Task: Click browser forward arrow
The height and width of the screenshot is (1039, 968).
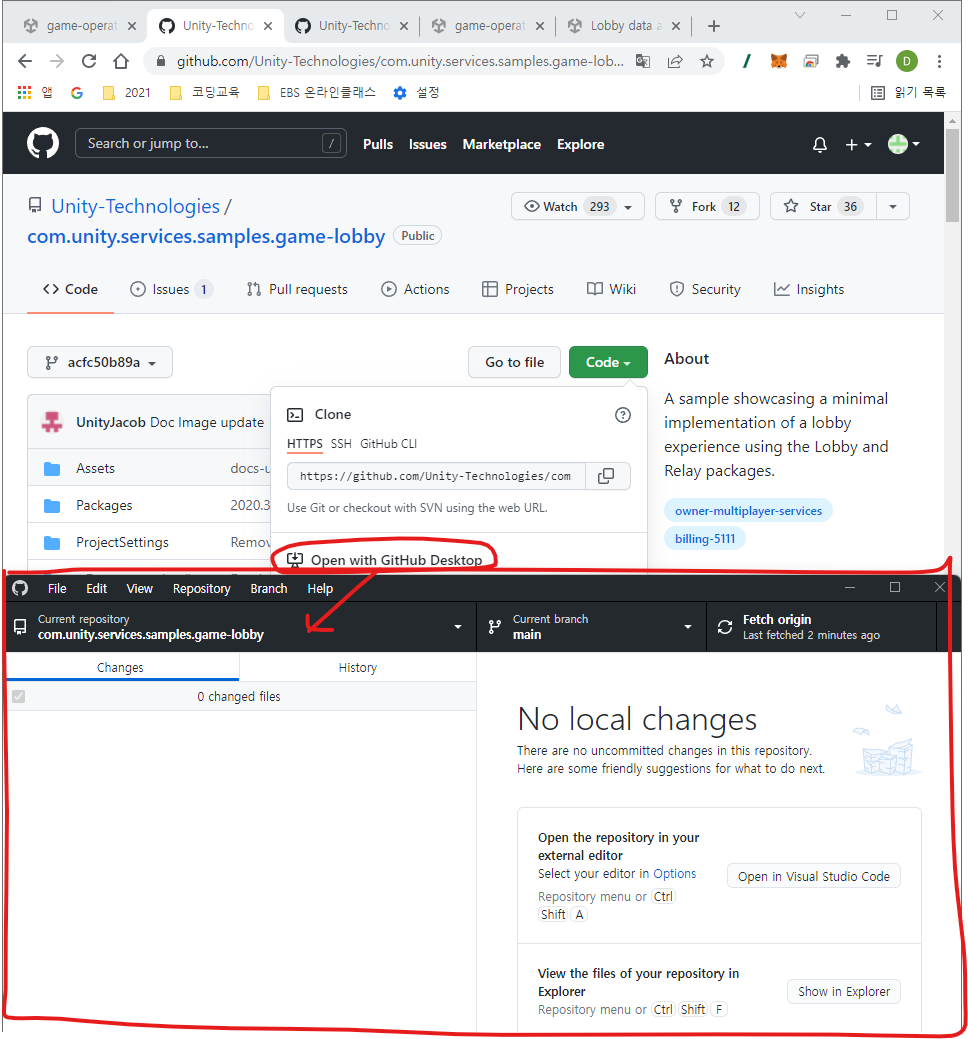Action: [57, 61]
